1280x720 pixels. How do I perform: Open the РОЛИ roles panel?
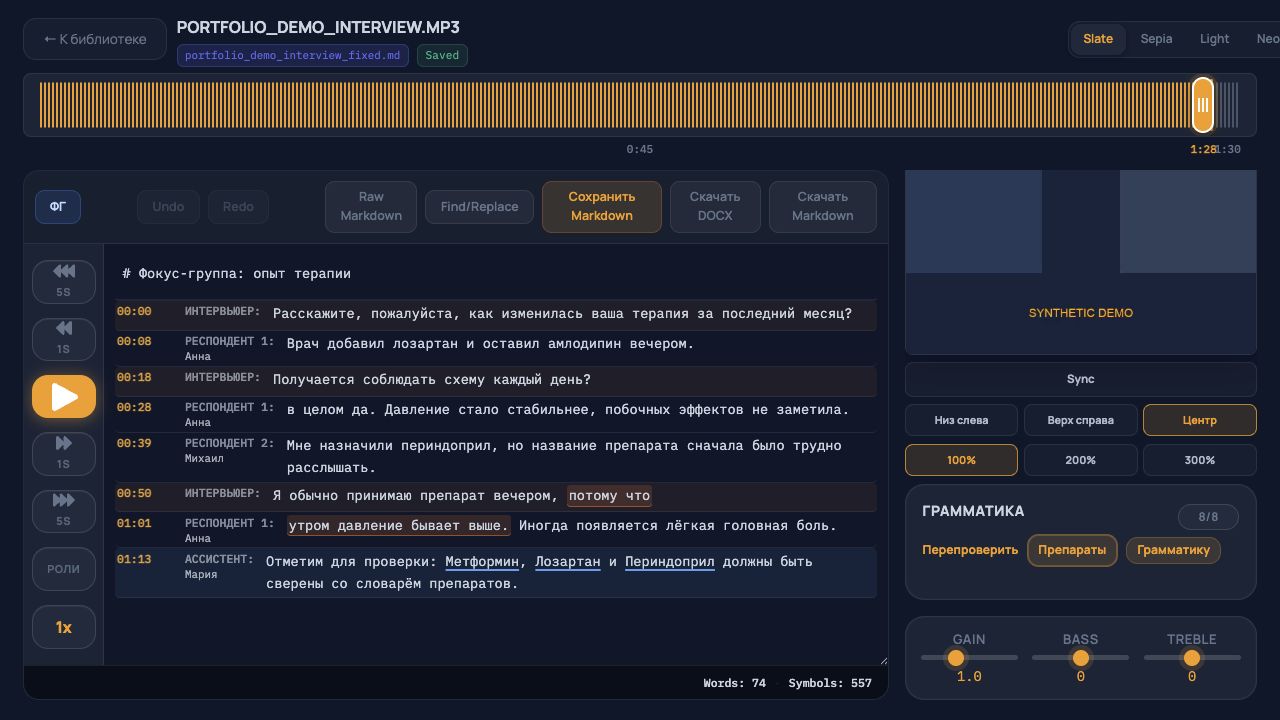tap(64, 569)
